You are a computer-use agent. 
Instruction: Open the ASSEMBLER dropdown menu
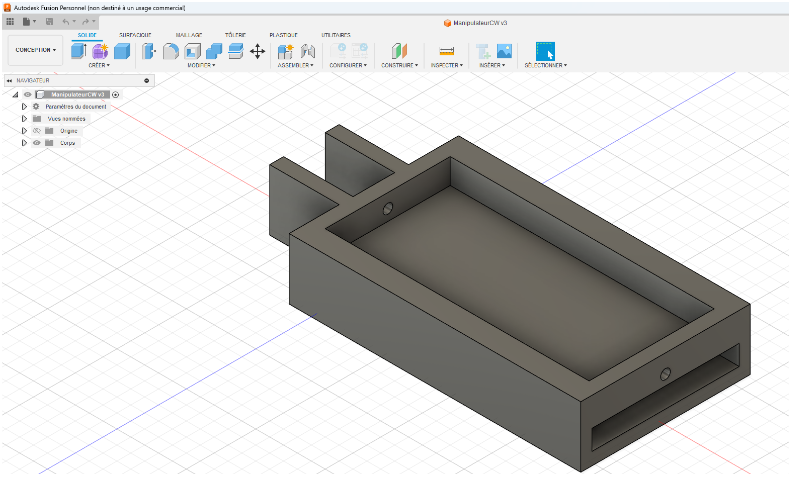tap(295, 65)
